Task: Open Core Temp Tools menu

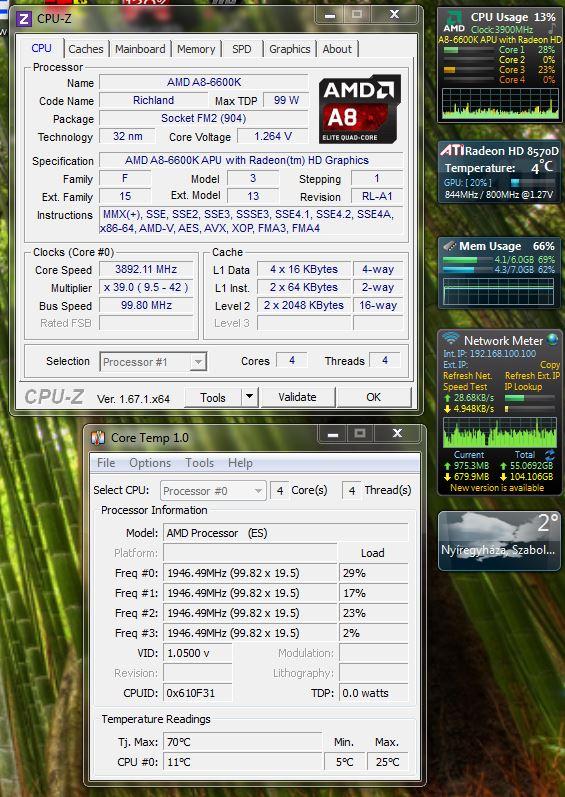Action: 199,463
